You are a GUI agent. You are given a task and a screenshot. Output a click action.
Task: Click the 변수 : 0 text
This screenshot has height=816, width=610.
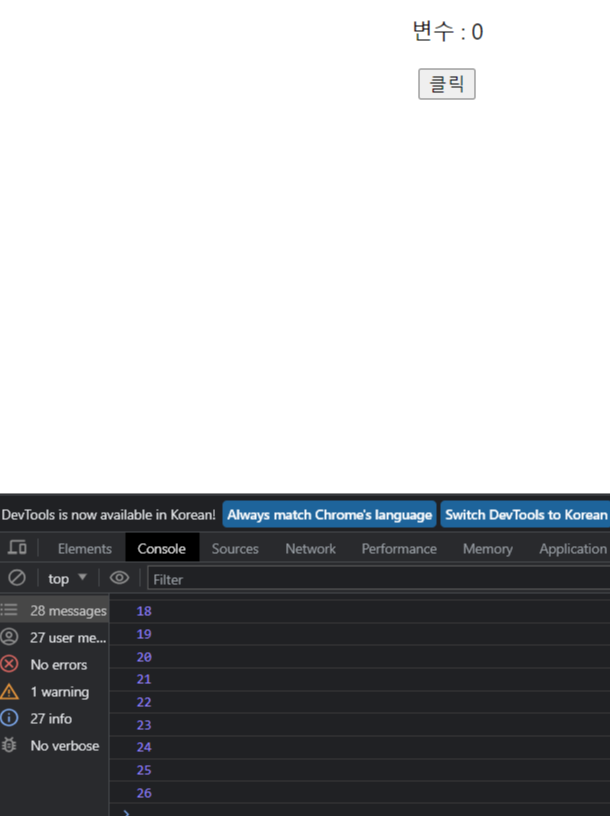[x=448, y=31]
